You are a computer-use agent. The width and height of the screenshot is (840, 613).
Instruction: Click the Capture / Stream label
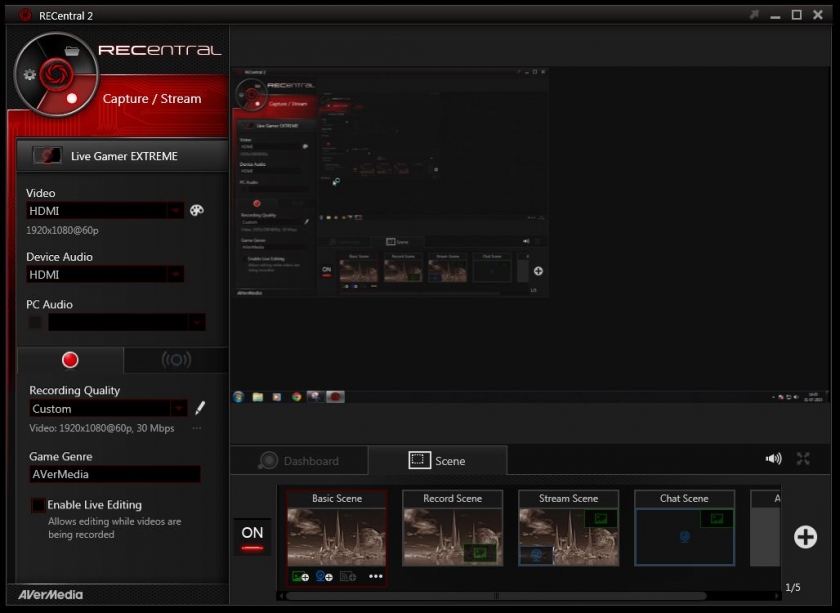click(152, 99)
